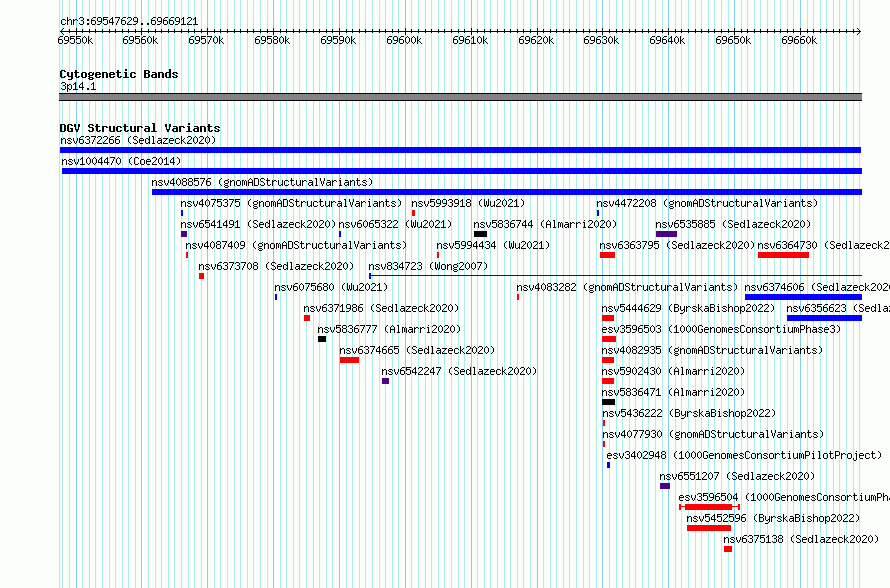This screenshot has width=890, height=588.
Task: Open nsv4087409 (gnomADStructuralVariants) label
Action: (296, 245)
